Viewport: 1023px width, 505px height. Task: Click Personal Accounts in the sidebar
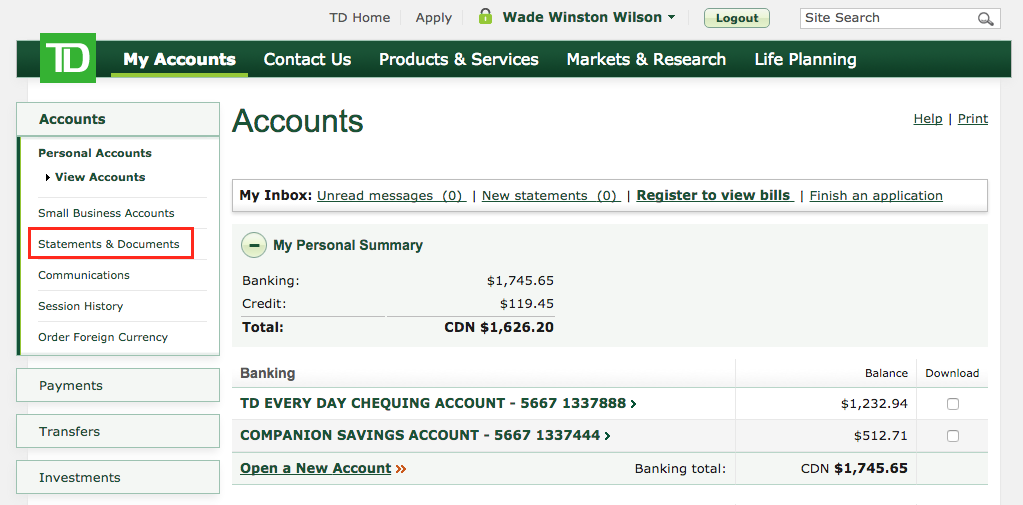click(95, 153)
